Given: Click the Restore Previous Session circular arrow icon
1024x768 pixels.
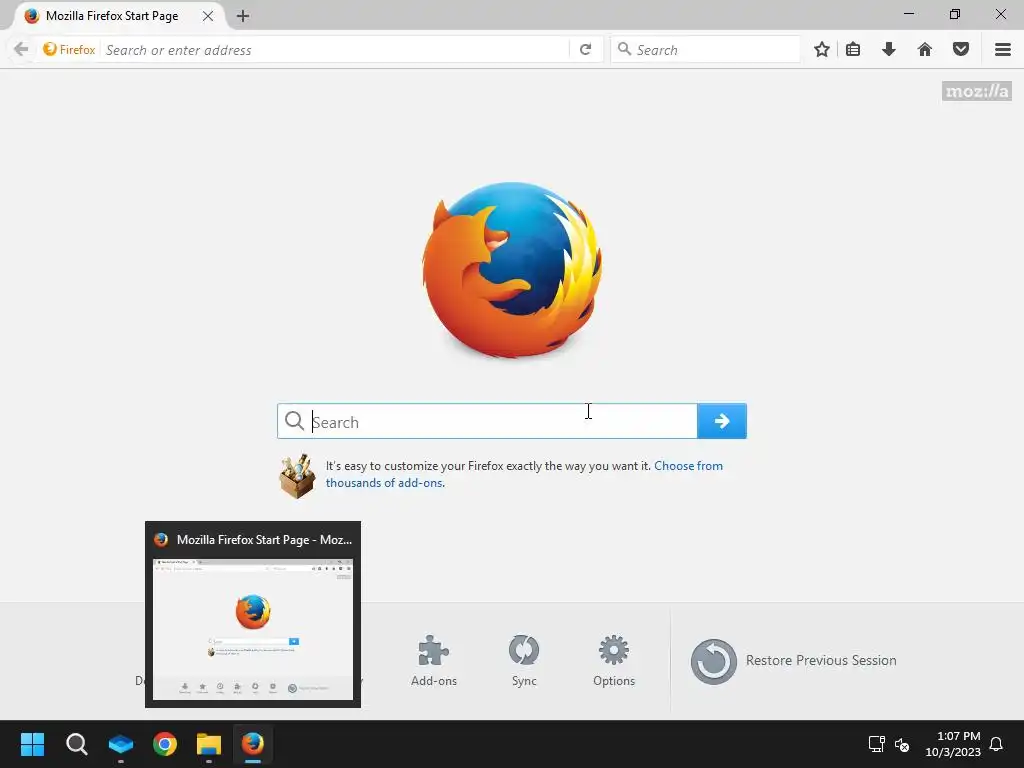Looking at the screenshot, I should pyautogui.click(x=714, y=662).
